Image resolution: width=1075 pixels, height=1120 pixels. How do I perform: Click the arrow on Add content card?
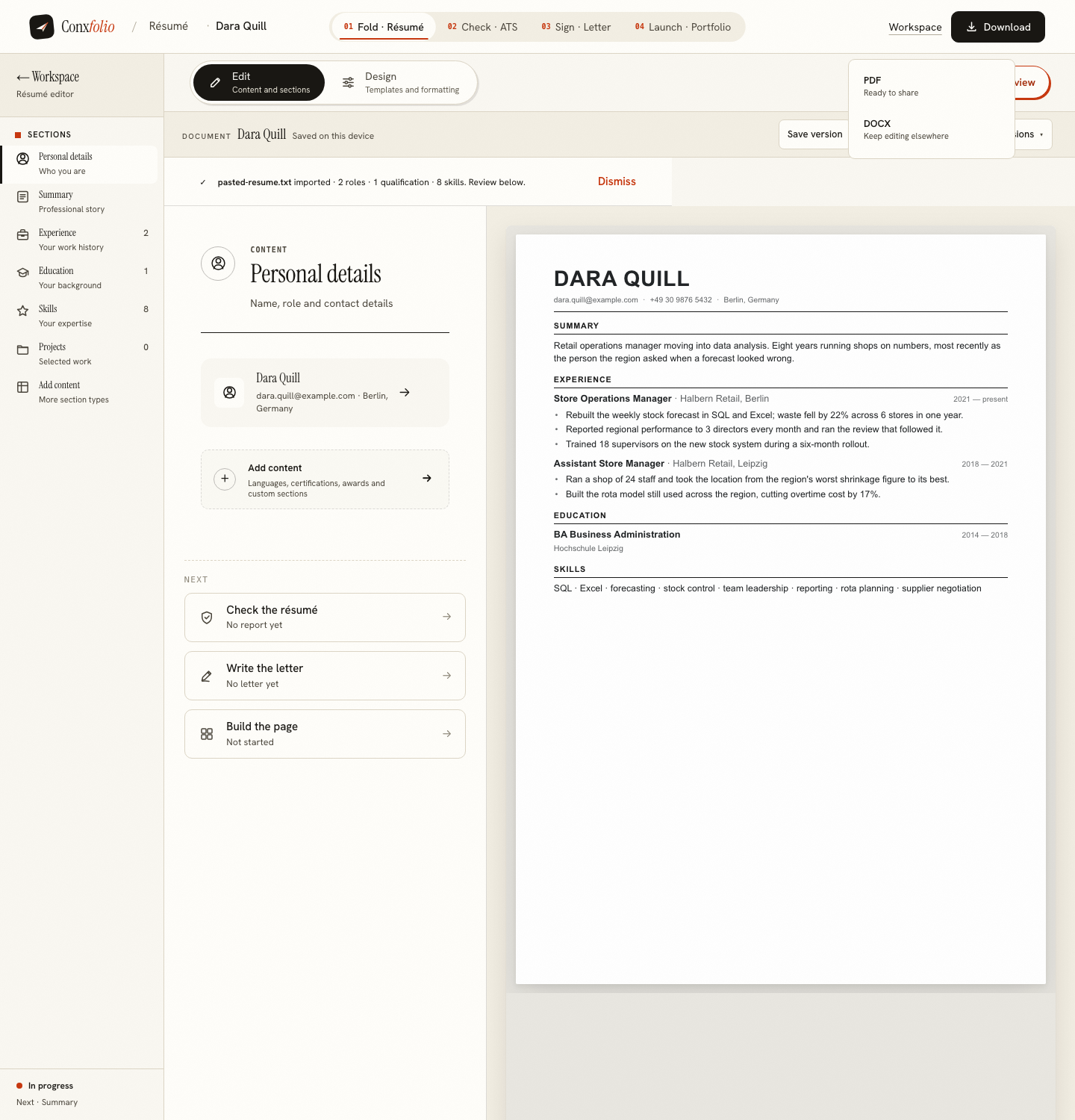(427, 478)
